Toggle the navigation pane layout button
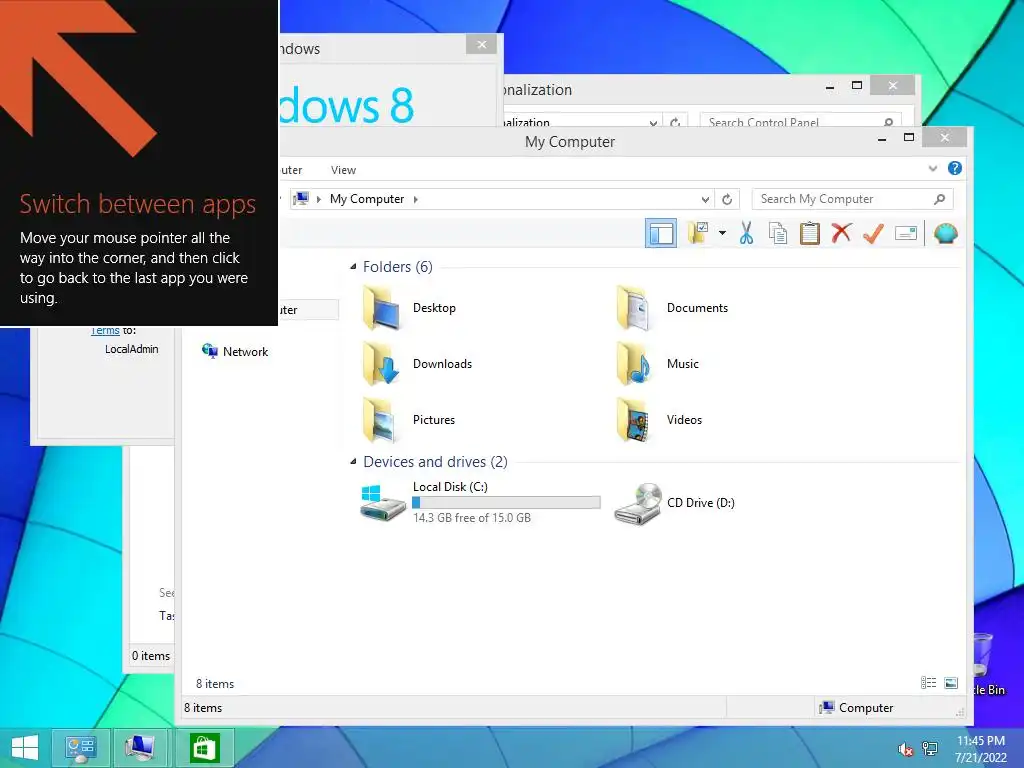Screen dimensions: 1024x768 click(660, 233)
